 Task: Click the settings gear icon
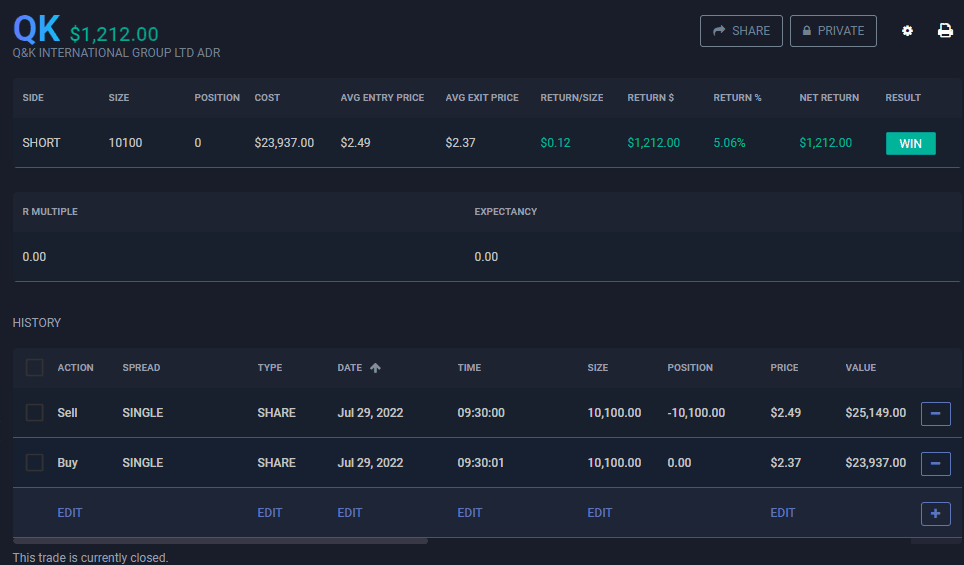pos(907,31)
